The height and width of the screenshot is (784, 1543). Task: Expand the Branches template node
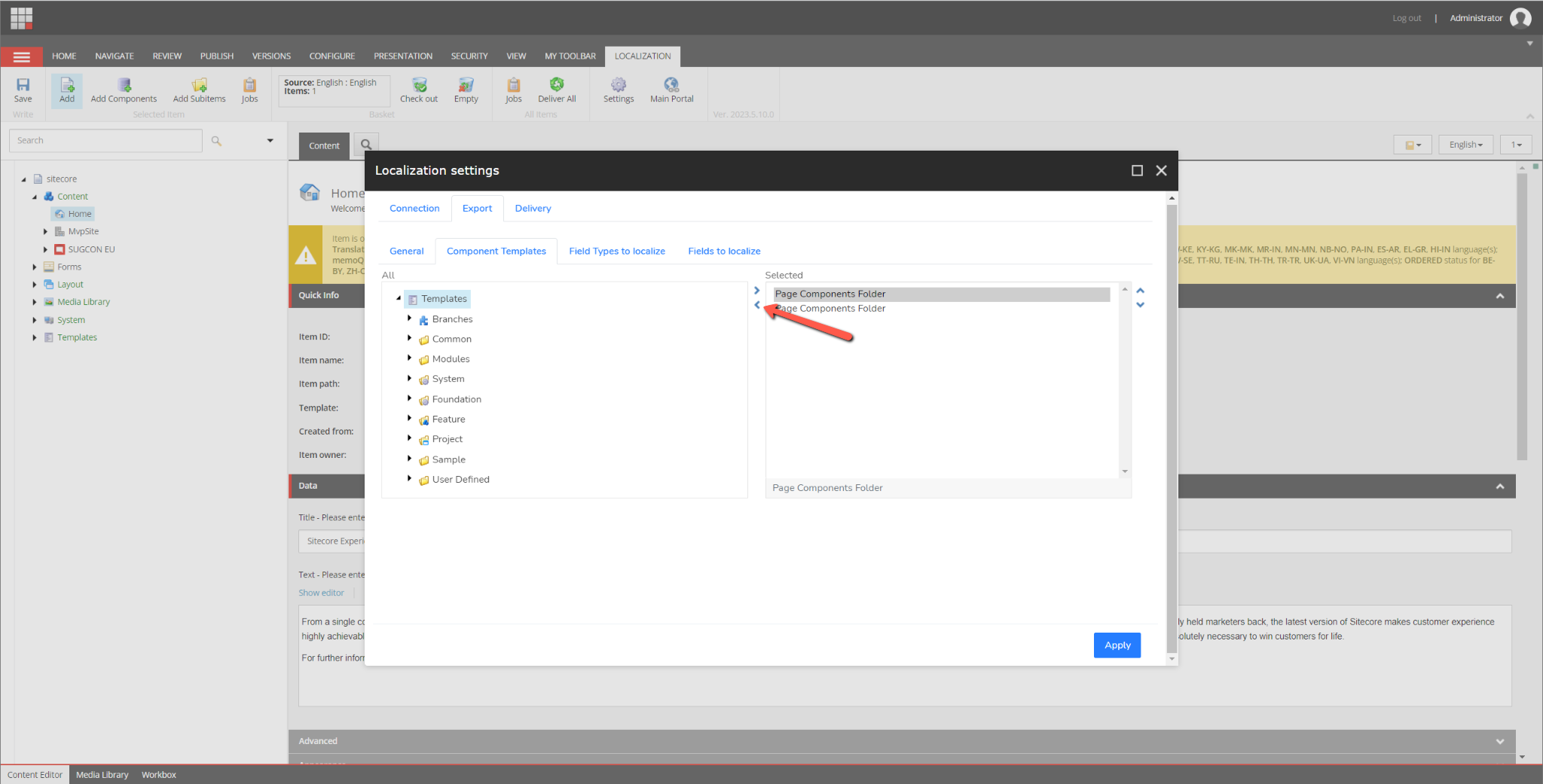(x=409, y=319)
